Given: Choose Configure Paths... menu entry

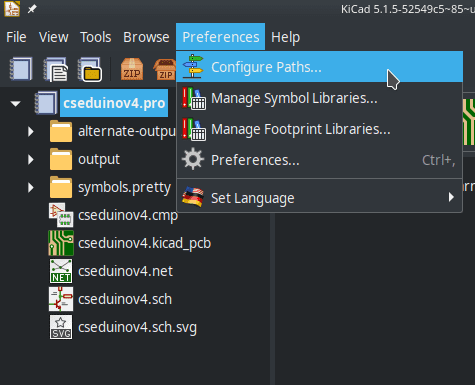Looking at the screenshot, I should point(320,67).
